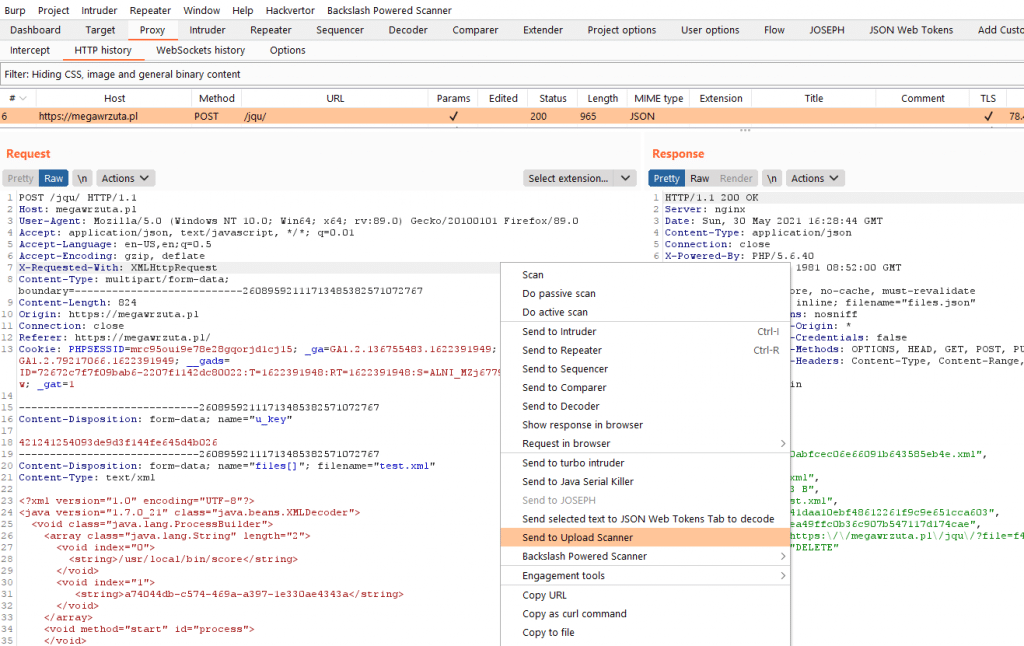The image size is (1024, 646).
Task: Open the Hackvertor menu
Action: (290, 10)
